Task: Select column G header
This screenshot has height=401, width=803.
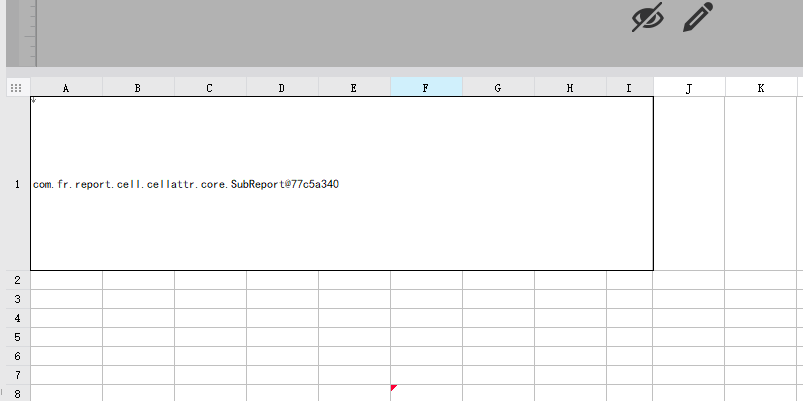Action: click(498, 88)
